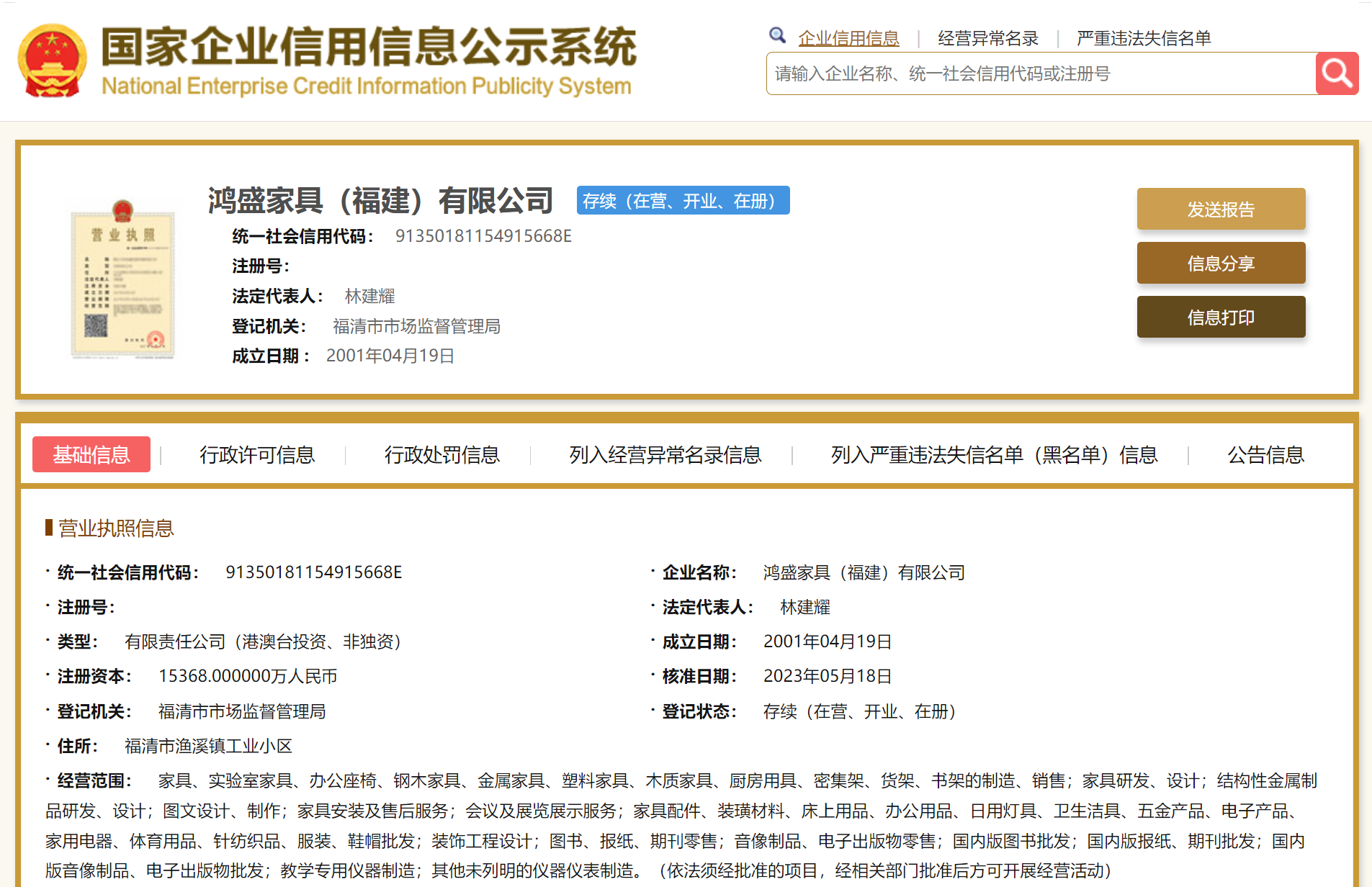Screen dimensions: 1372x887
Task: Click the 经营范围 label
Action: tap(94, 780)
